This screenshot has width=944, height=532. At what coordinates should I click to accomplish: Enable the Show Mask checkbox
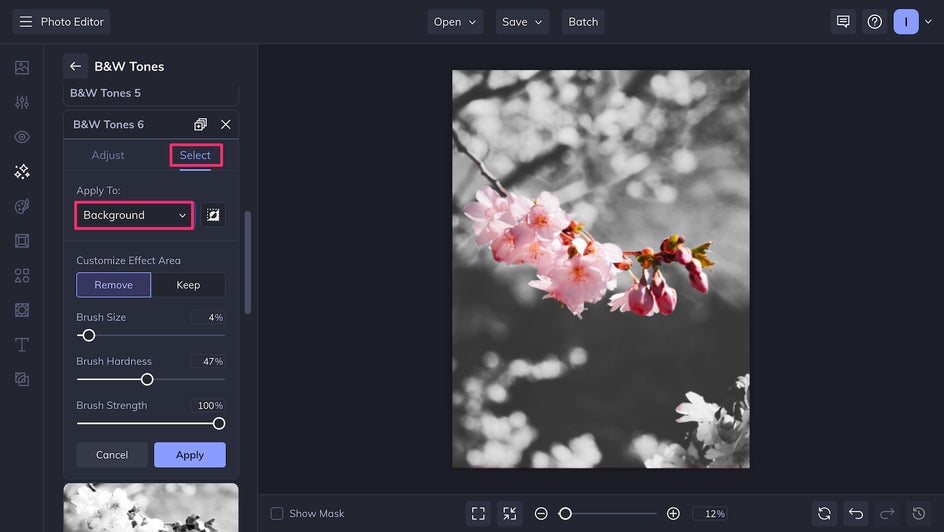(x=277, y=513)
